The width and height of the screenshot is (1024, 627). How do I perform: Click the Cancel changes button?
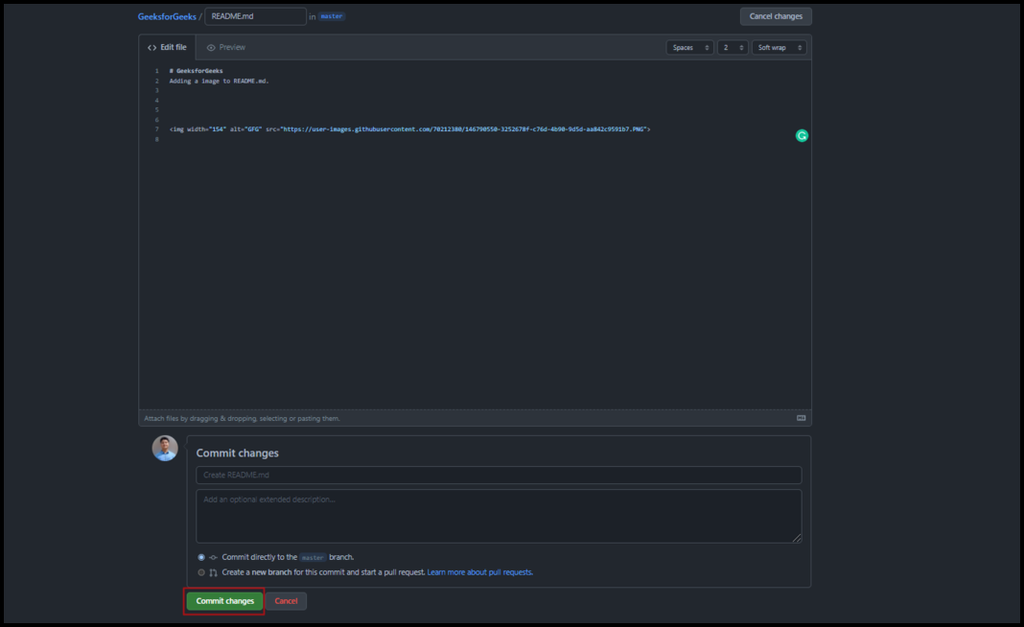coord(775,17)
